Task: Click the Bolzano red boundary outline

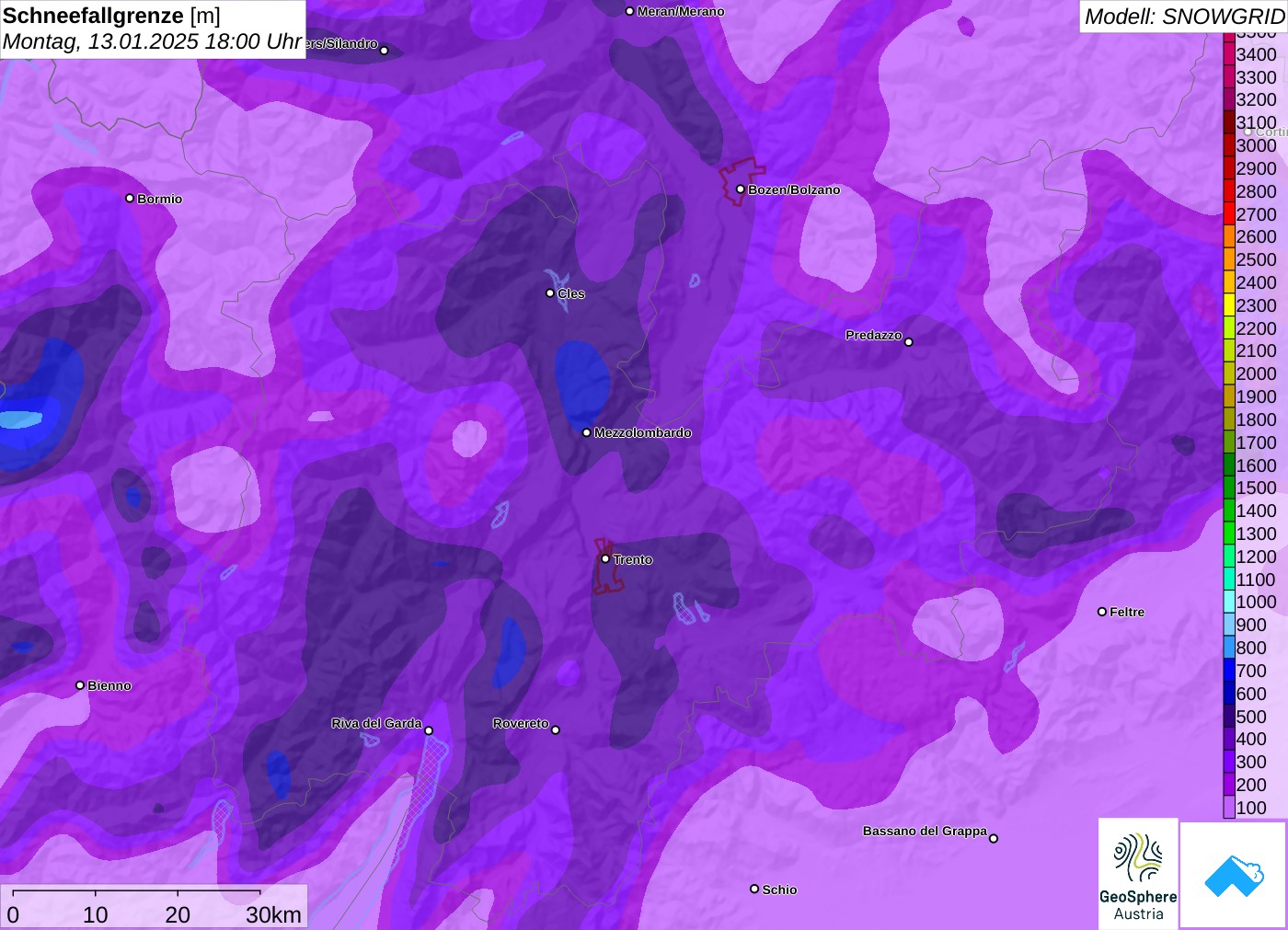Action: coord(742,181)
